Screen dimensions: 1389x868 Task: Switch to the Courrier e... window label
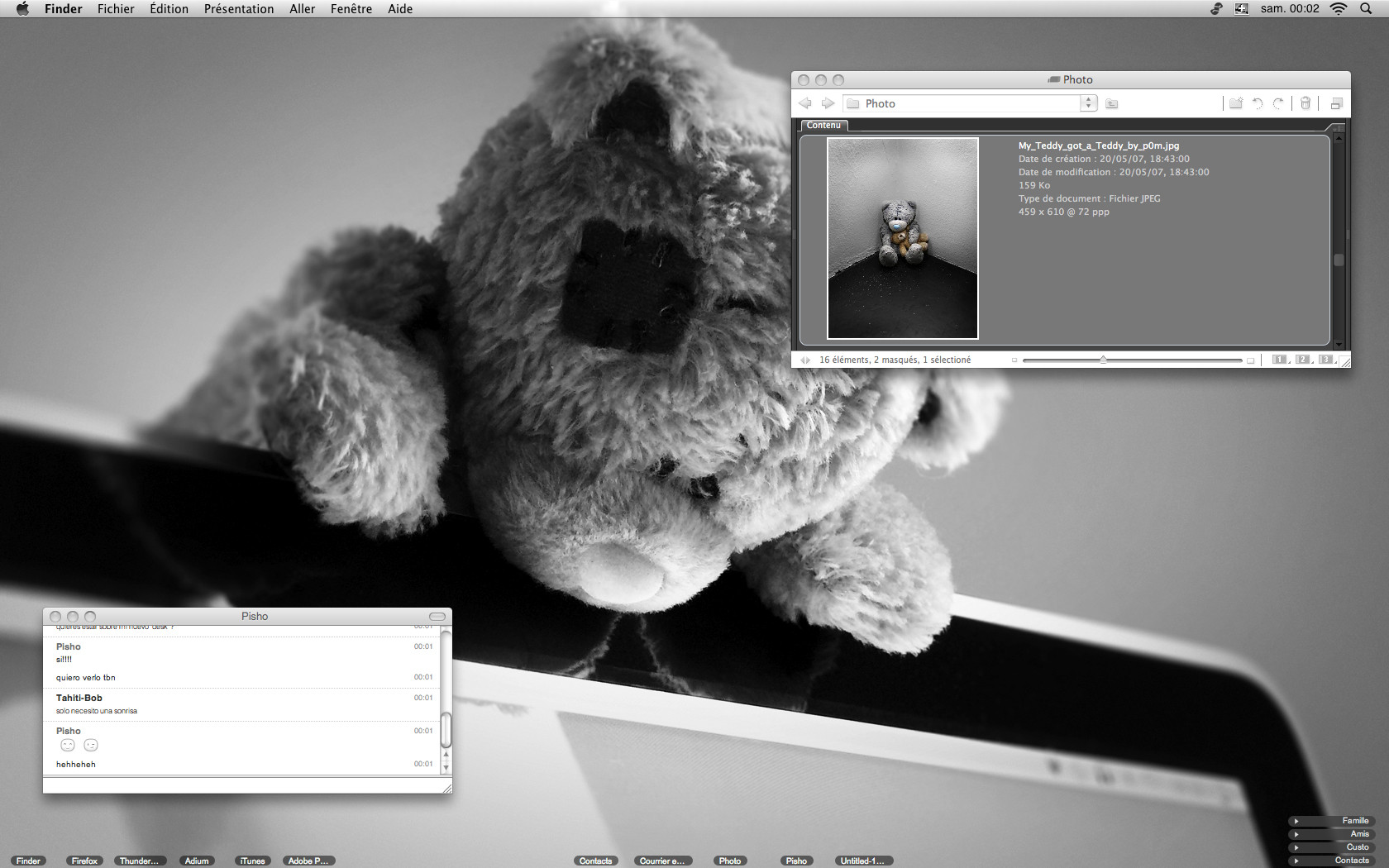pyautogui.click(x=661, y=861)
